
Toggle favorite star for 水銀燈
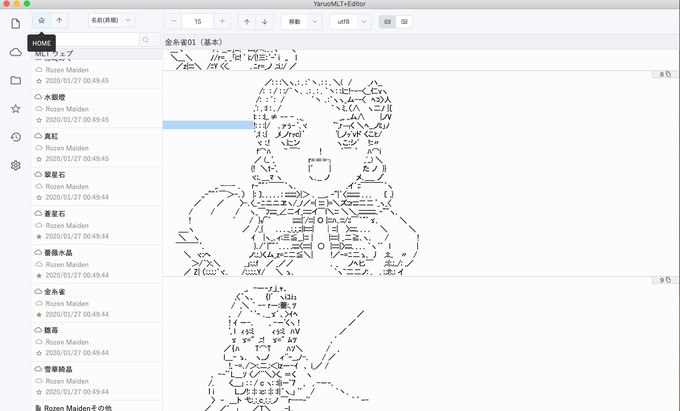(x=39, y=120)
